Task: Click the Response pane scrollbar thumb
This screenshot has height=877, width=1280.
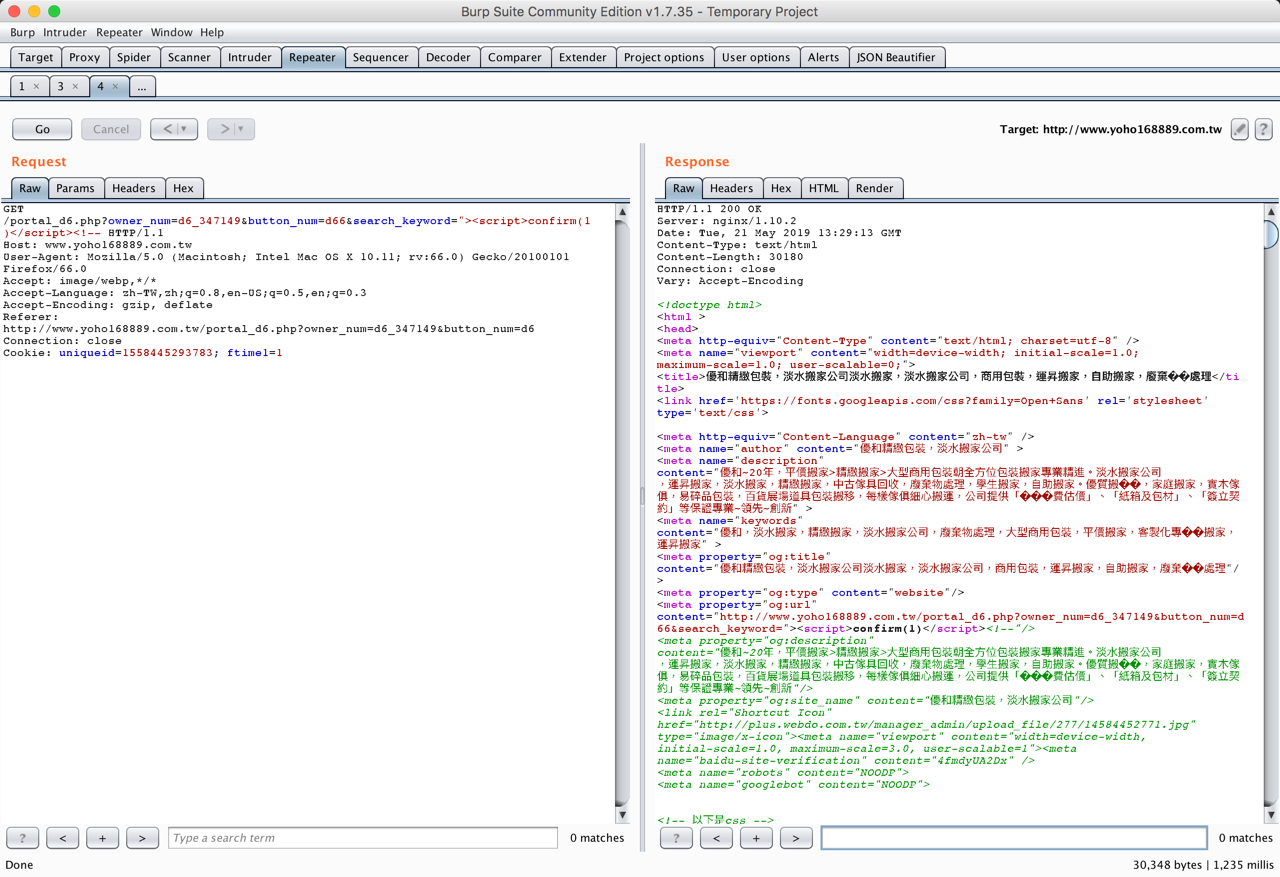Action: (1271, 233)
